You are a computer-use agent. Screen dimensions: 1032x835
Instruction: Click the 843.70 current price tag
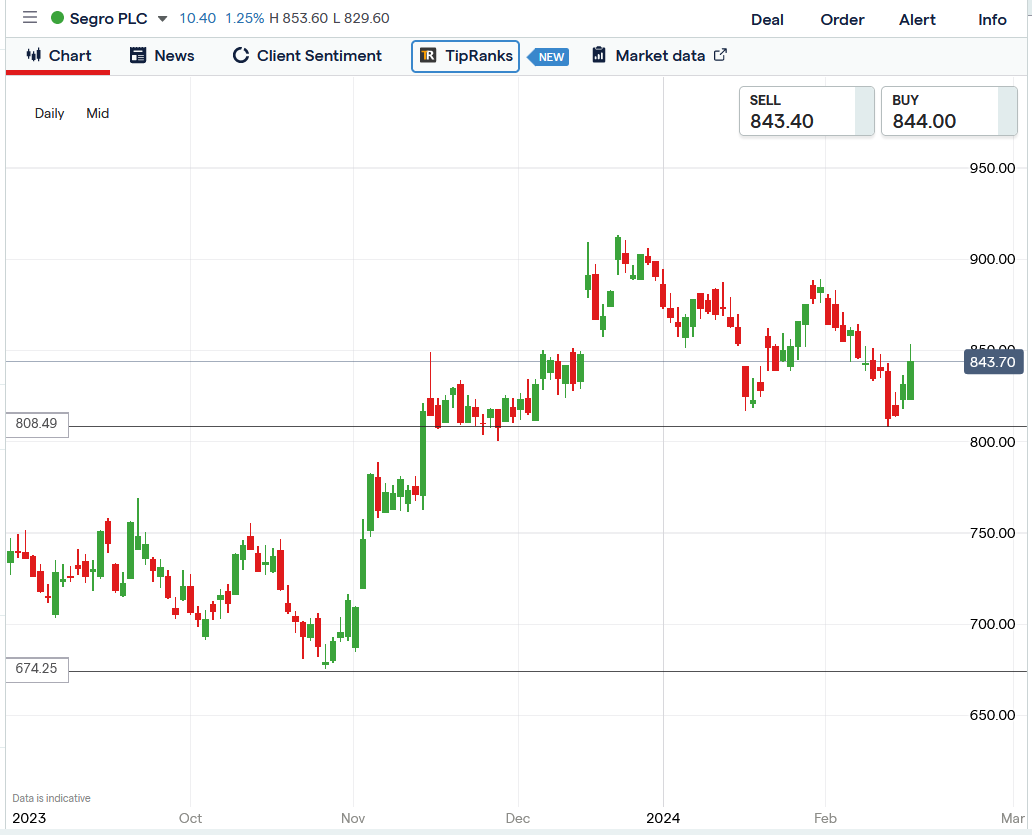pyautogui.click(x=993, y=362)
